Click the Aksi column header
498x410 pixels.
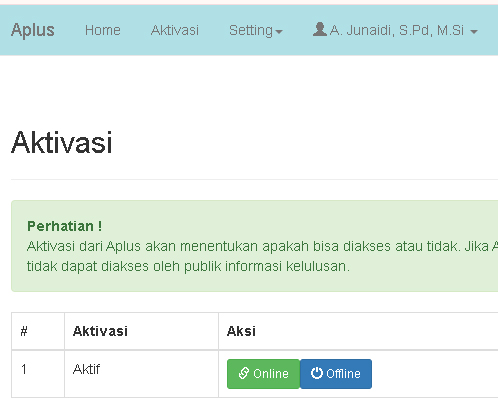pos(241,331)
